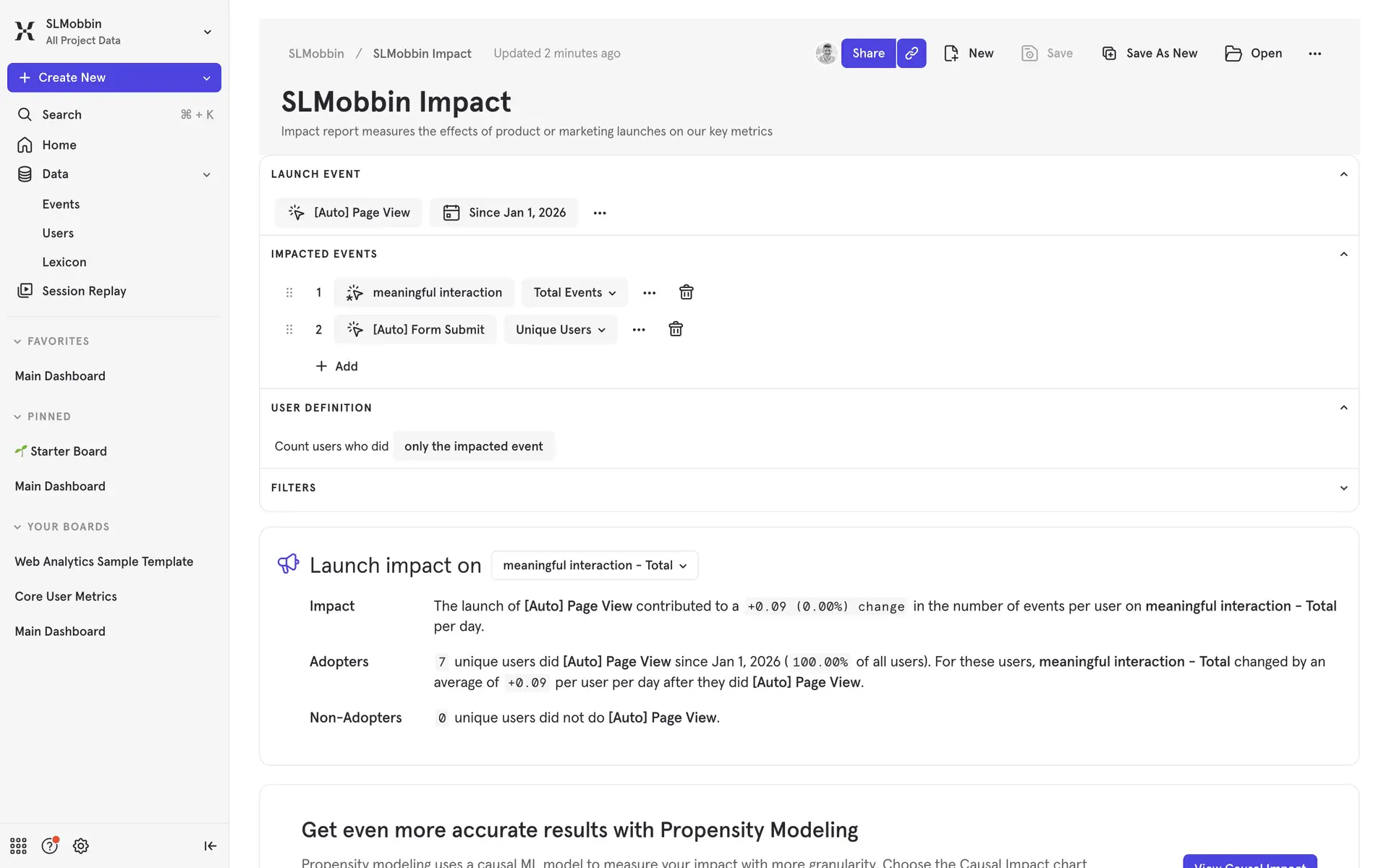Open more options for report header

(1314, 54)
